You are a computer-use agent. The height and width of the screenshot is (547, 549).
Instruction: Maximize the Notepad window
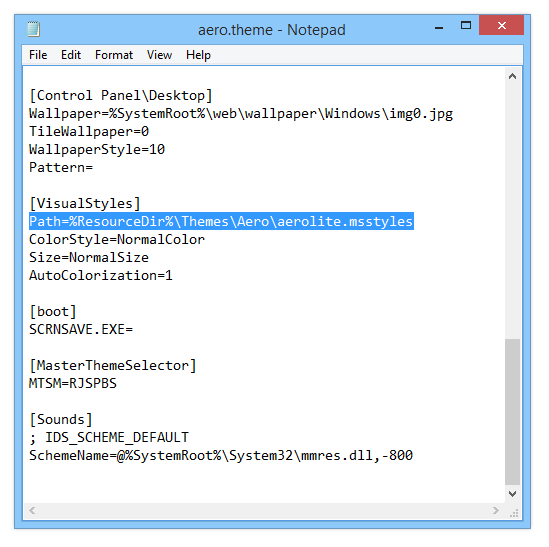pyautogui.click(x=466, y=25)
